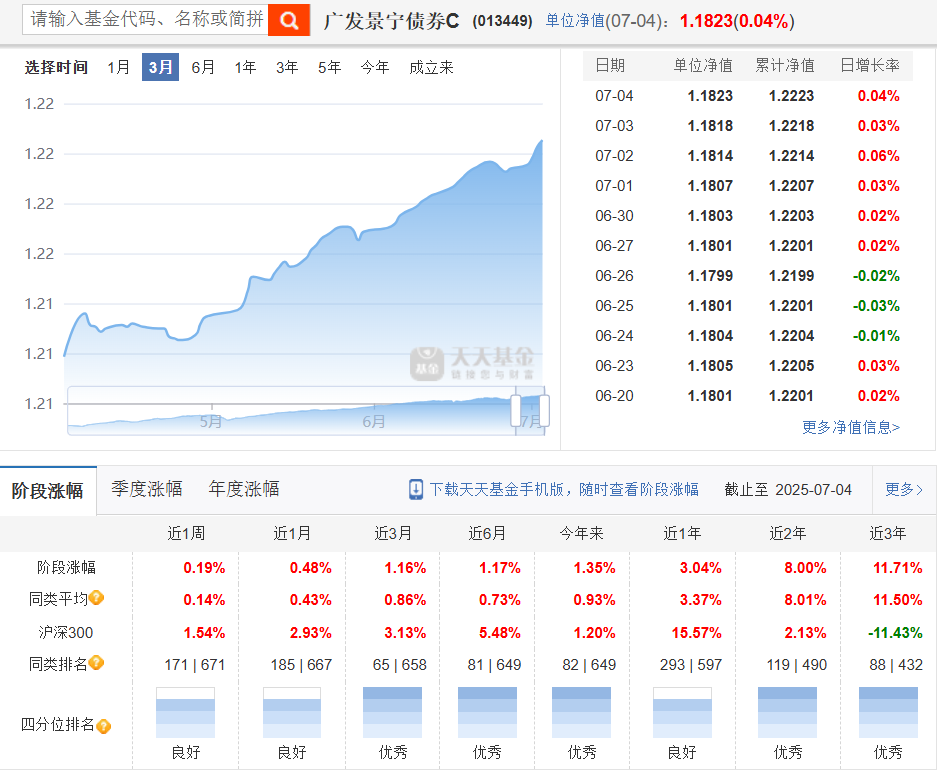937x776 pixels.
Task: Click the 累计净值 column header
Action: click(x=785, y=65)
